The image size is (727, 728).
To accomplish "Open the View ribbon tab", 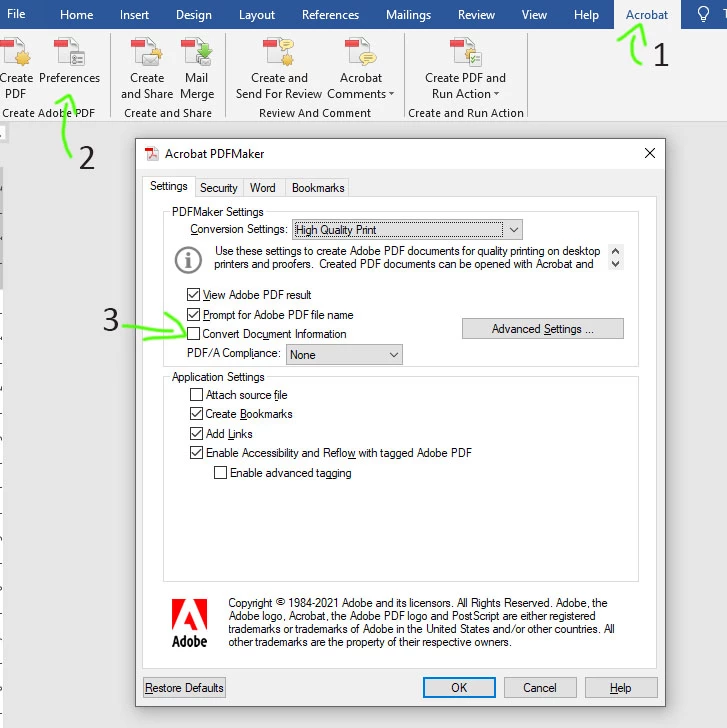I will 534,15.
